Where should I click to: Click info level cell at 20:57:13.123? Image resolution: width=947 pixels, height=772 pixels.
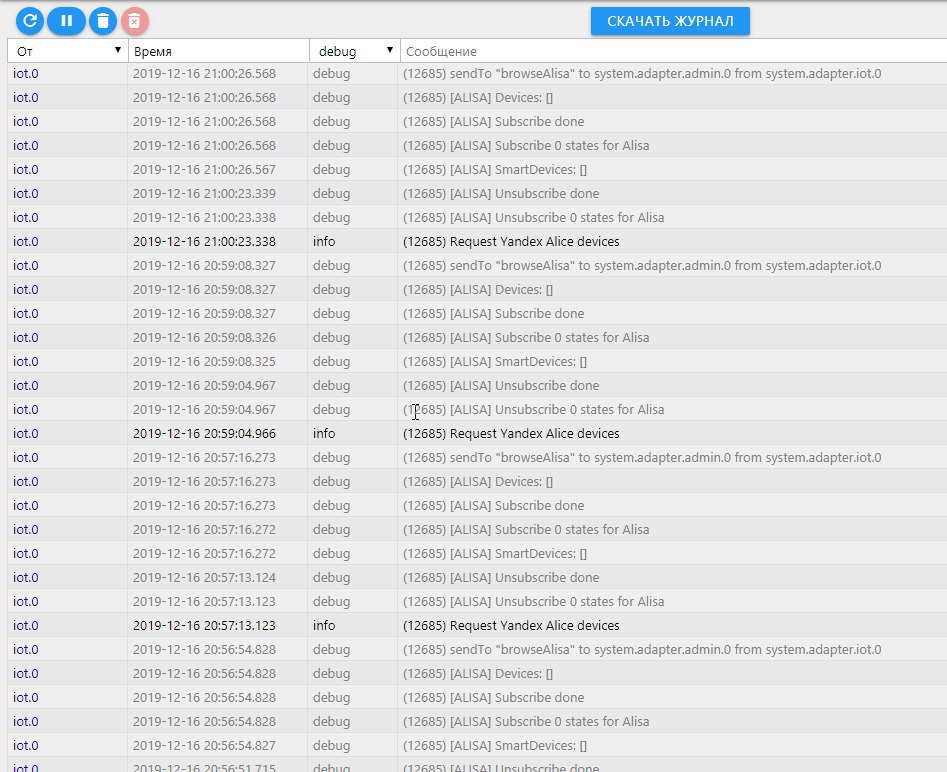click(x=324, y=626)
